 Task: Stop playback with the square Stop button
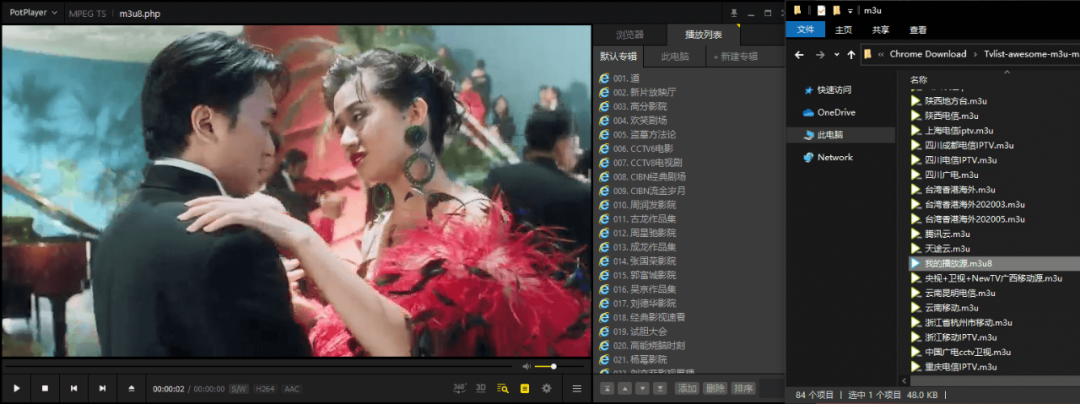[x=45, y=389]
